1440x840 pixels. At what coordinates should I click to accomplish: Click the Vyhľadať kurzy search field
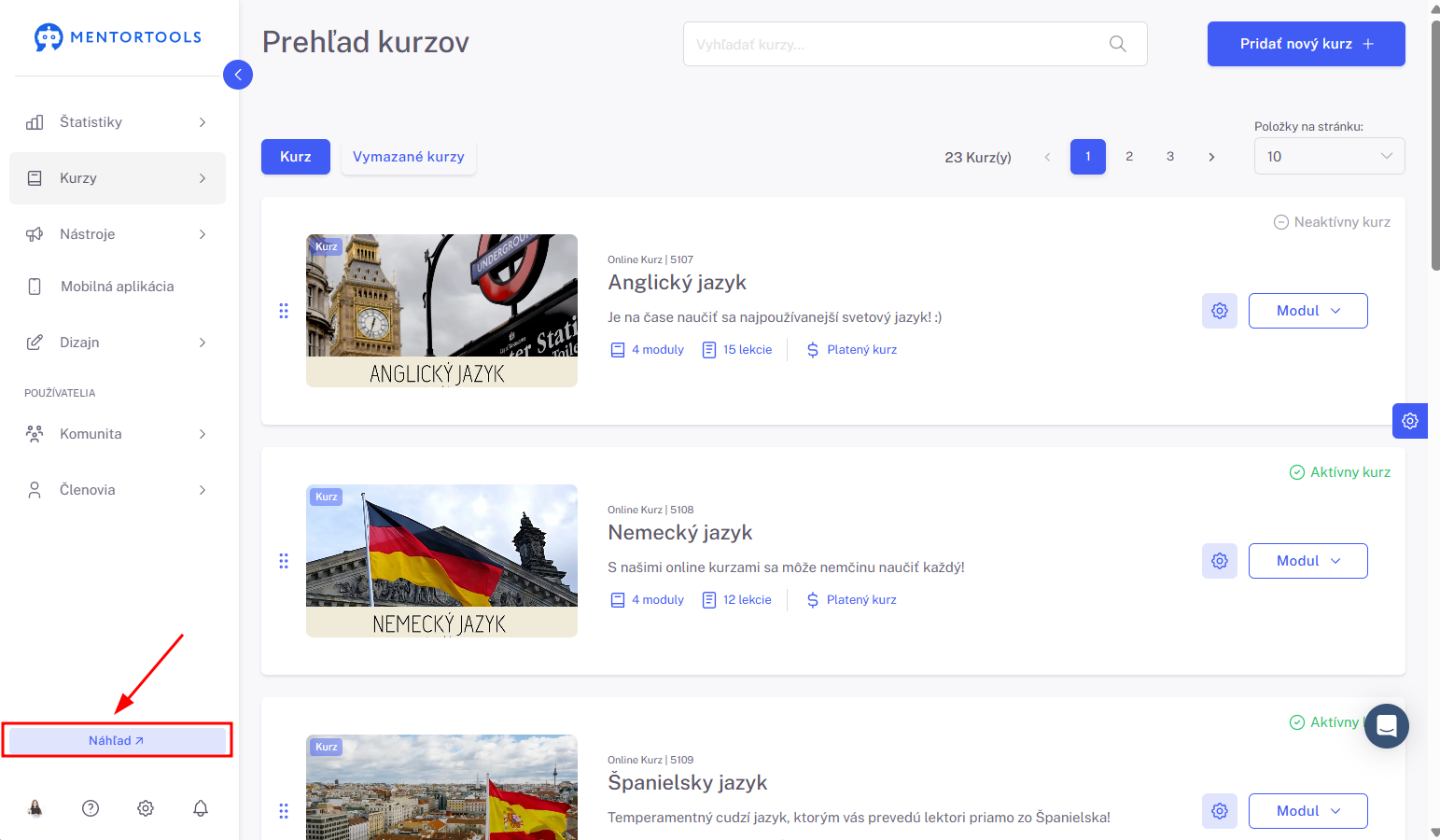click(915, 44)
